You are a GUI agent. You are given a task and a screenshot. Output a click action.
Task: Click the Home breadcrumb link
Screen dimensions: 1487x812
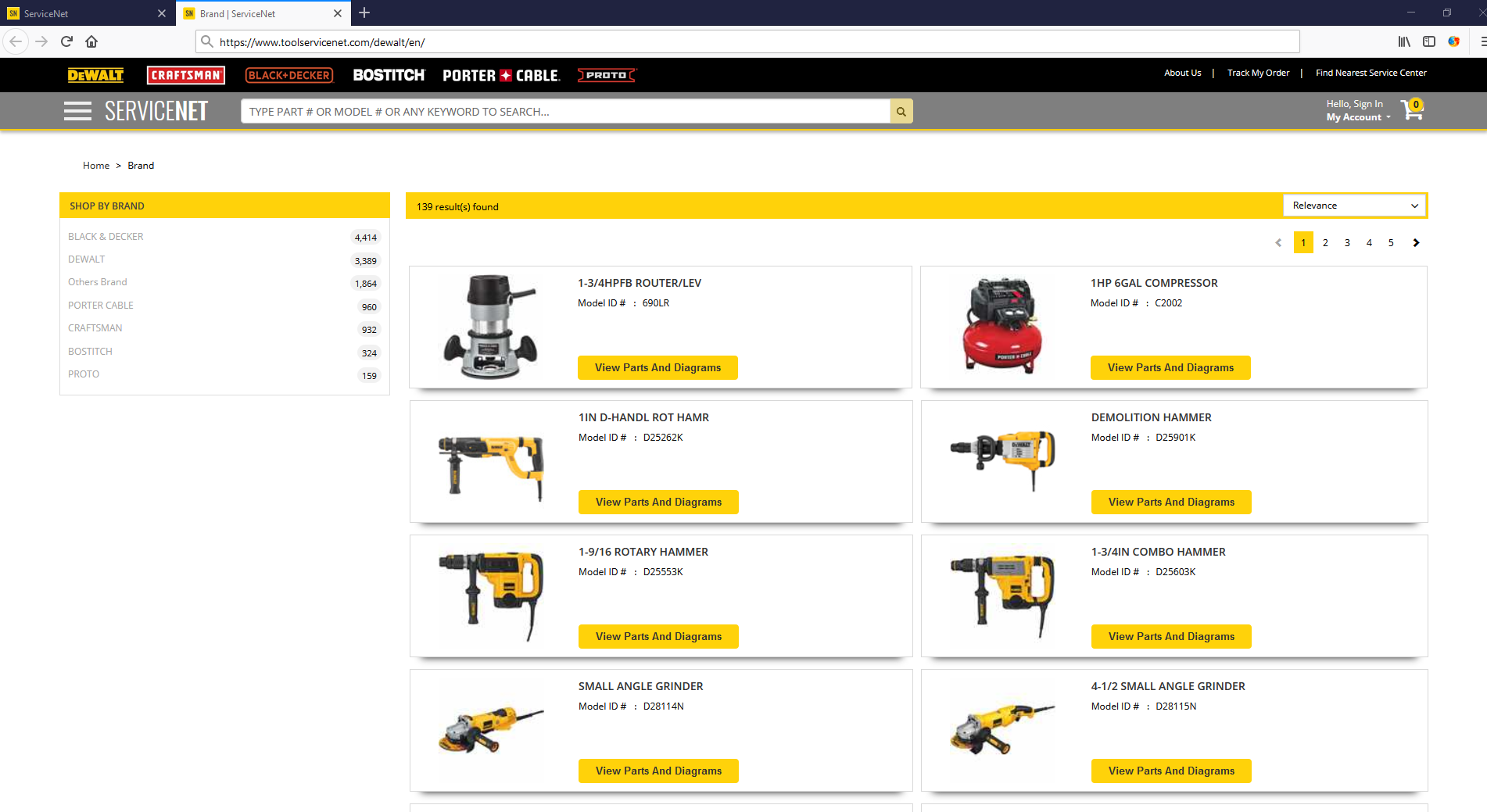pos(95,165)
